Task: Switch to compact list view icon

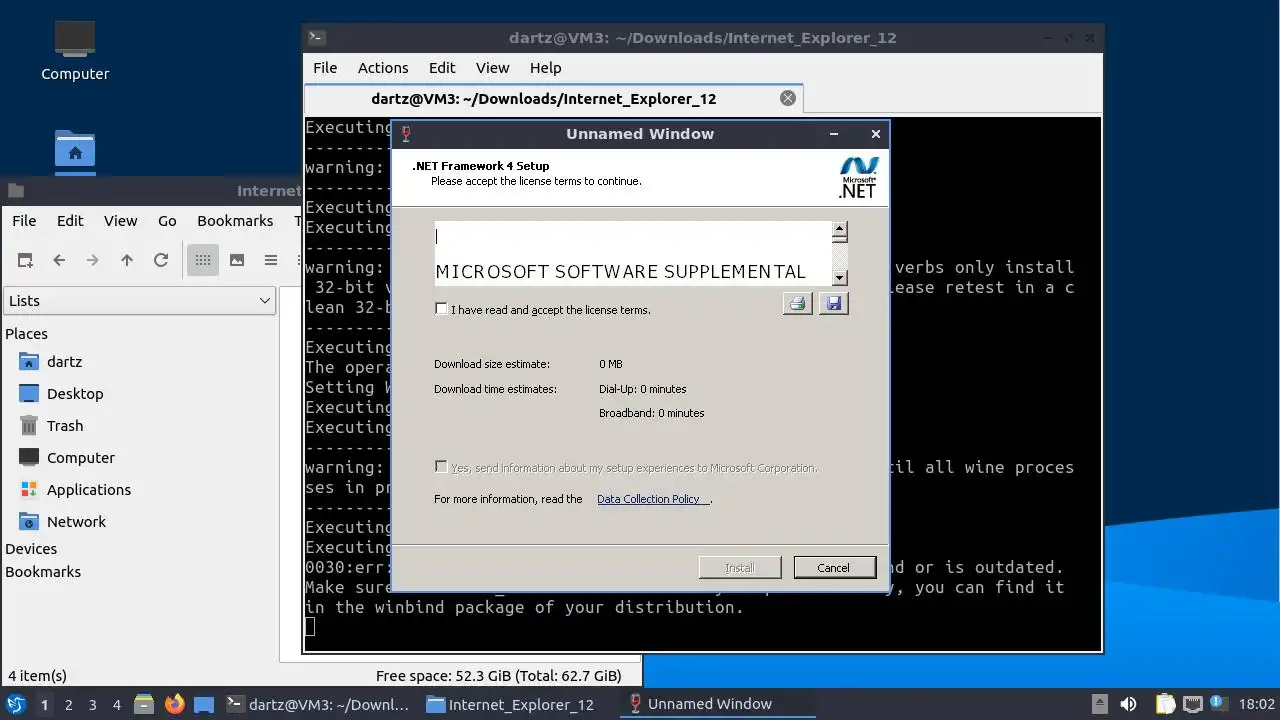Action: [271, 260]
